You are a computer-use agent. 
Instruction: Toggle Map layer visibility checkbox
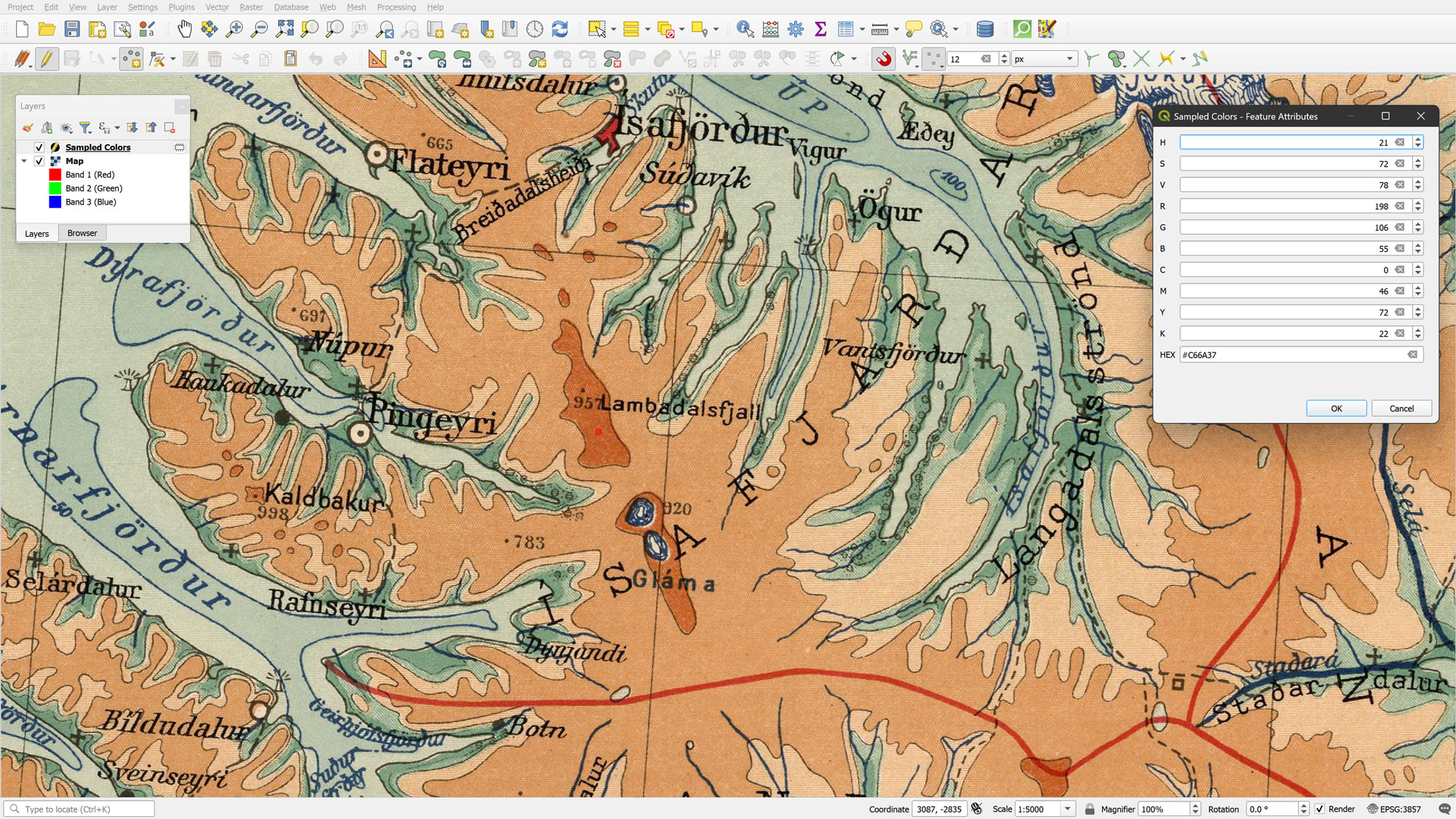point(39,161)
